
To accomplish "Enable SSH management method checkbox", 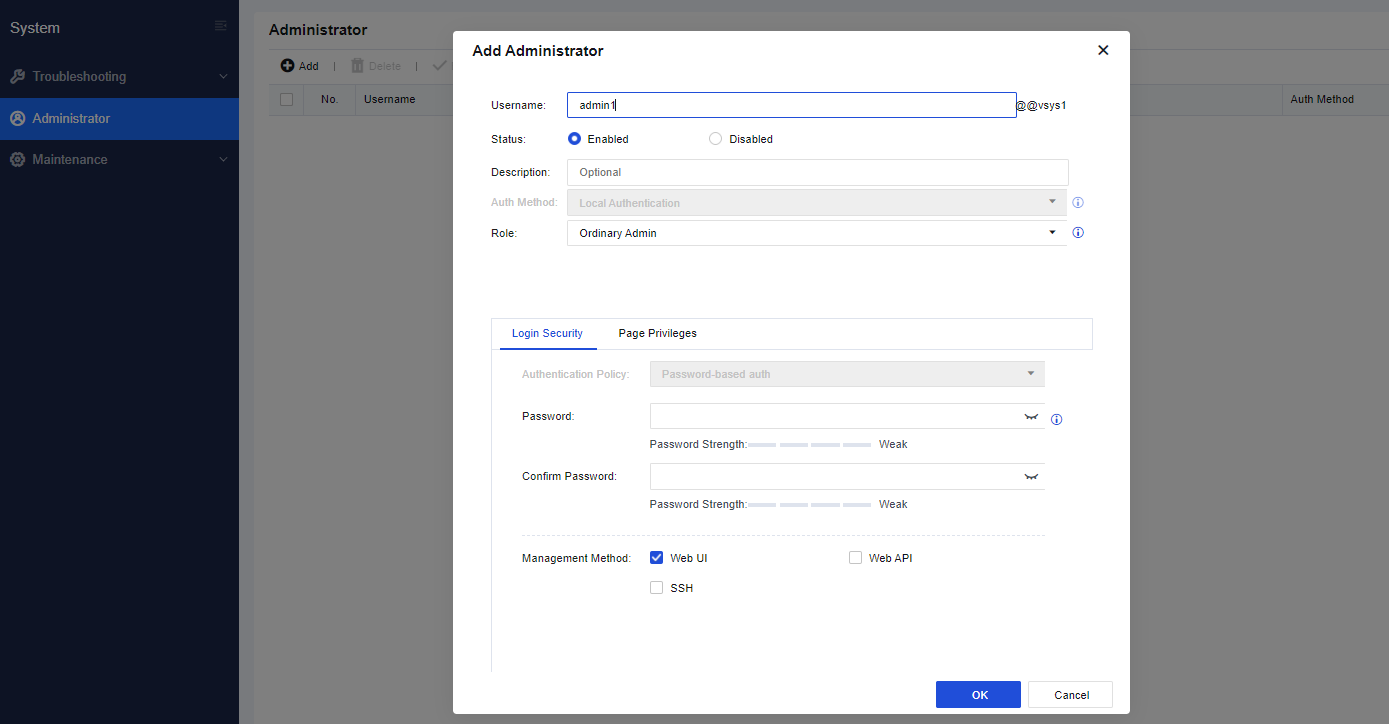I will tap(657, 588).
